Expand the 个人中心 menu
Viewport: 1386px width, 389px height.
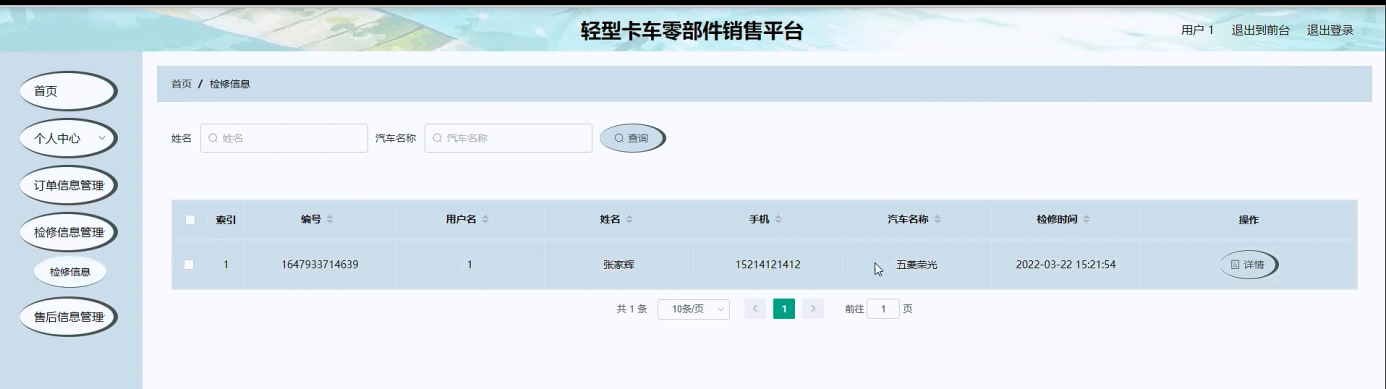[x=68, y=138]
